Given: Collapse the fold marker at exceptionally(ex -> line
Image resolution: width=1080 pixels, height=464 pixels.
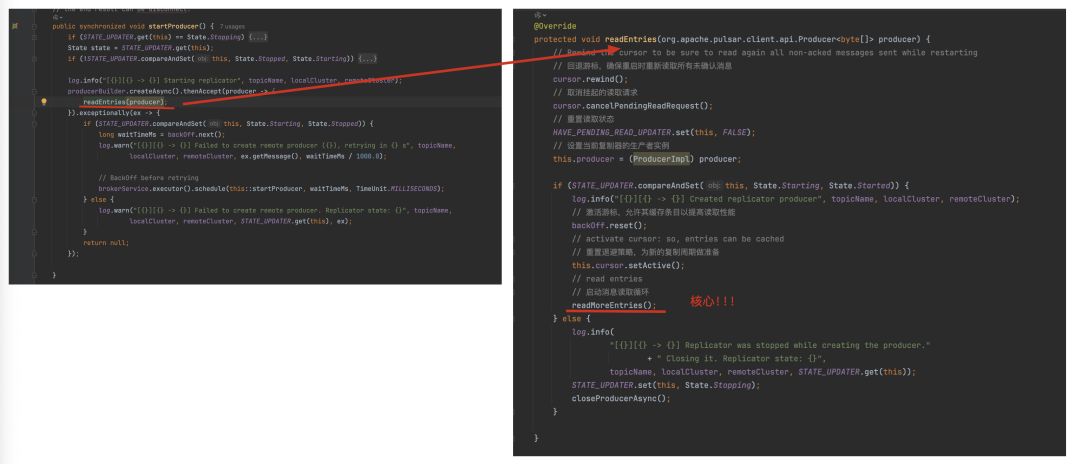Looking at the screenshot, I should (x=33, y=113).
